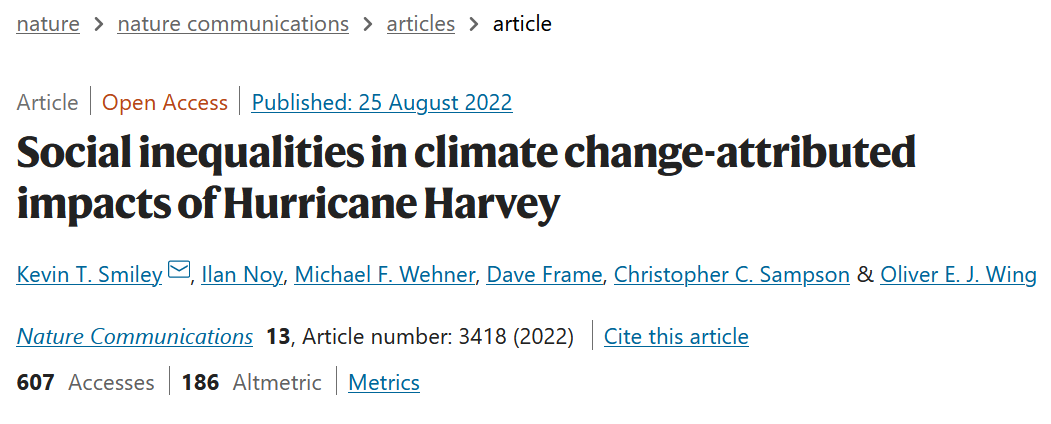Click the chevron before the articles breadcrumb
This screenshot has height=424, width=1051.
point(368,24)
